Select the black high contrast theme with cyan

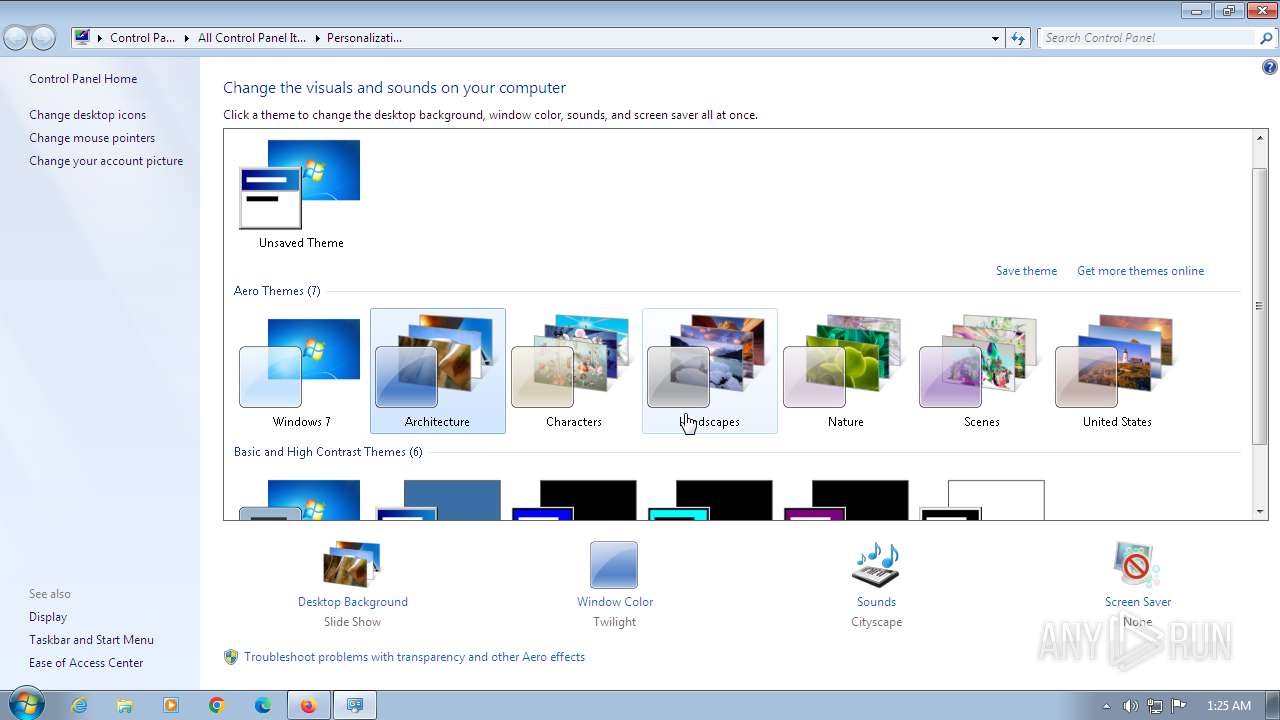[710, 500]
